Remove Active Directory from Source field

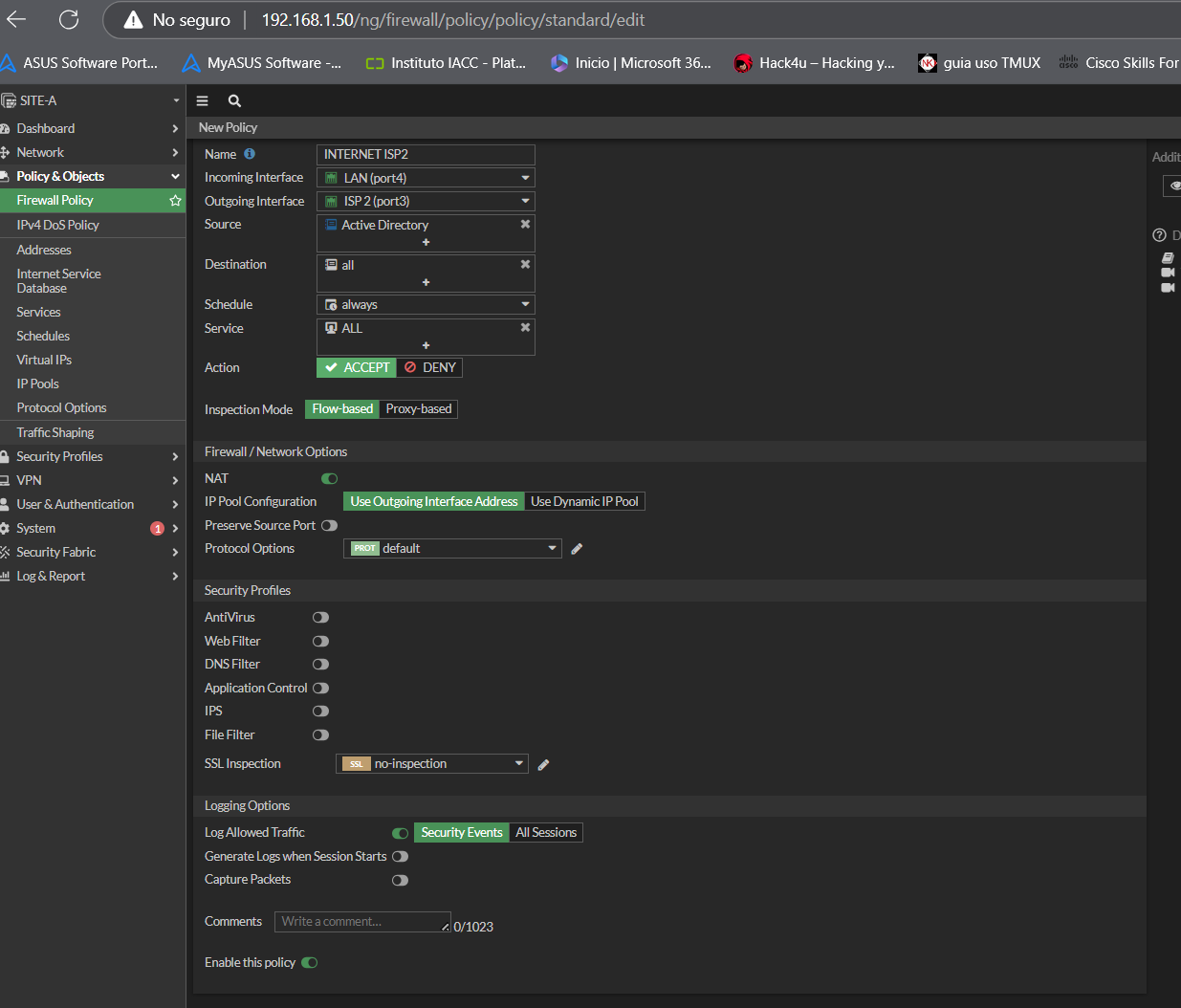[x=525, y=225]
